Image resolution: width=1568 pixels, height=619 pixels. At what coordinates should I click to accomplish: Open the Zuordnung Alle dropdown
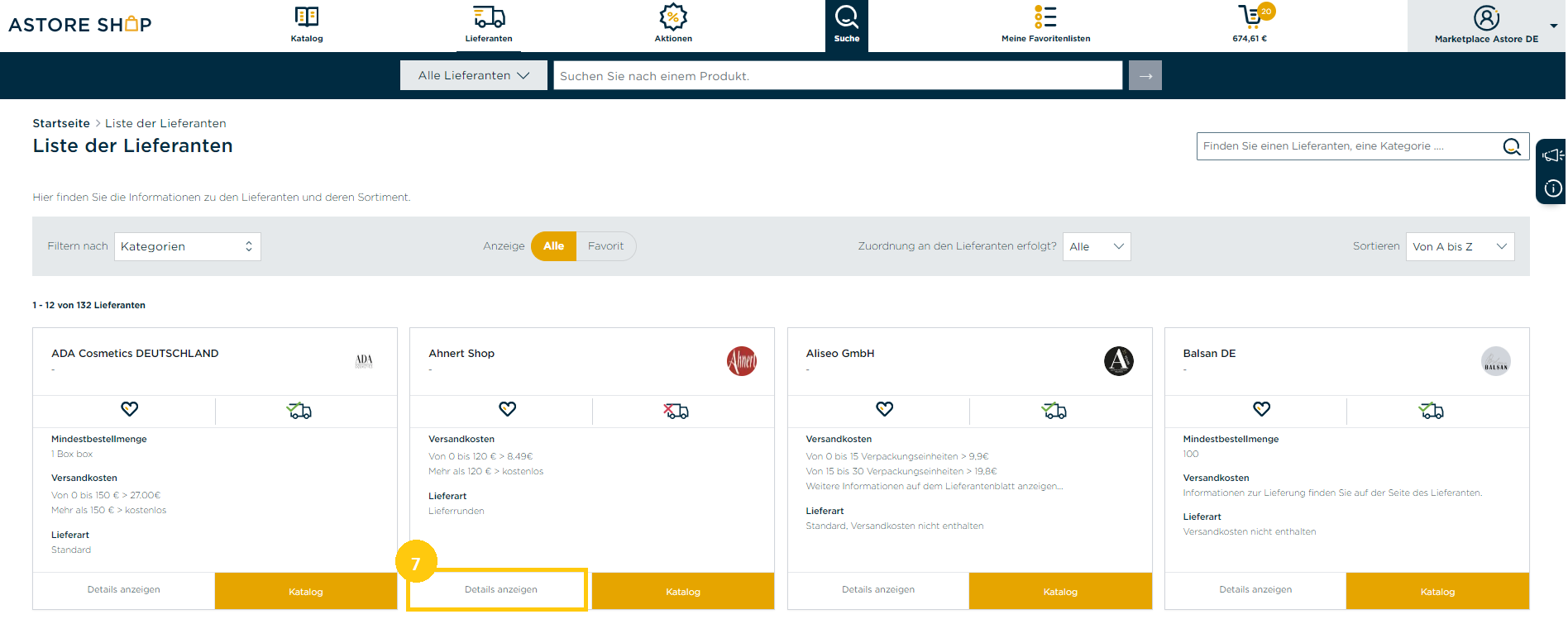click(x=1097, y=246)
